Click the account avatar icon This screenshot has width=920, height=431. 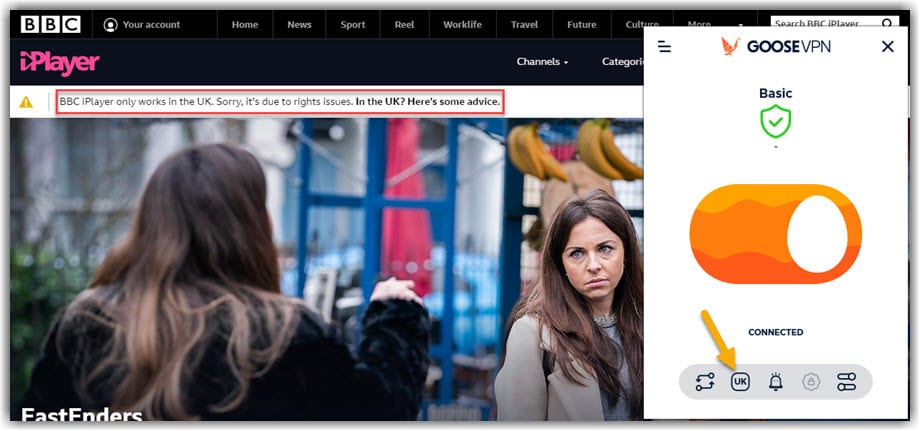(110, 25)
